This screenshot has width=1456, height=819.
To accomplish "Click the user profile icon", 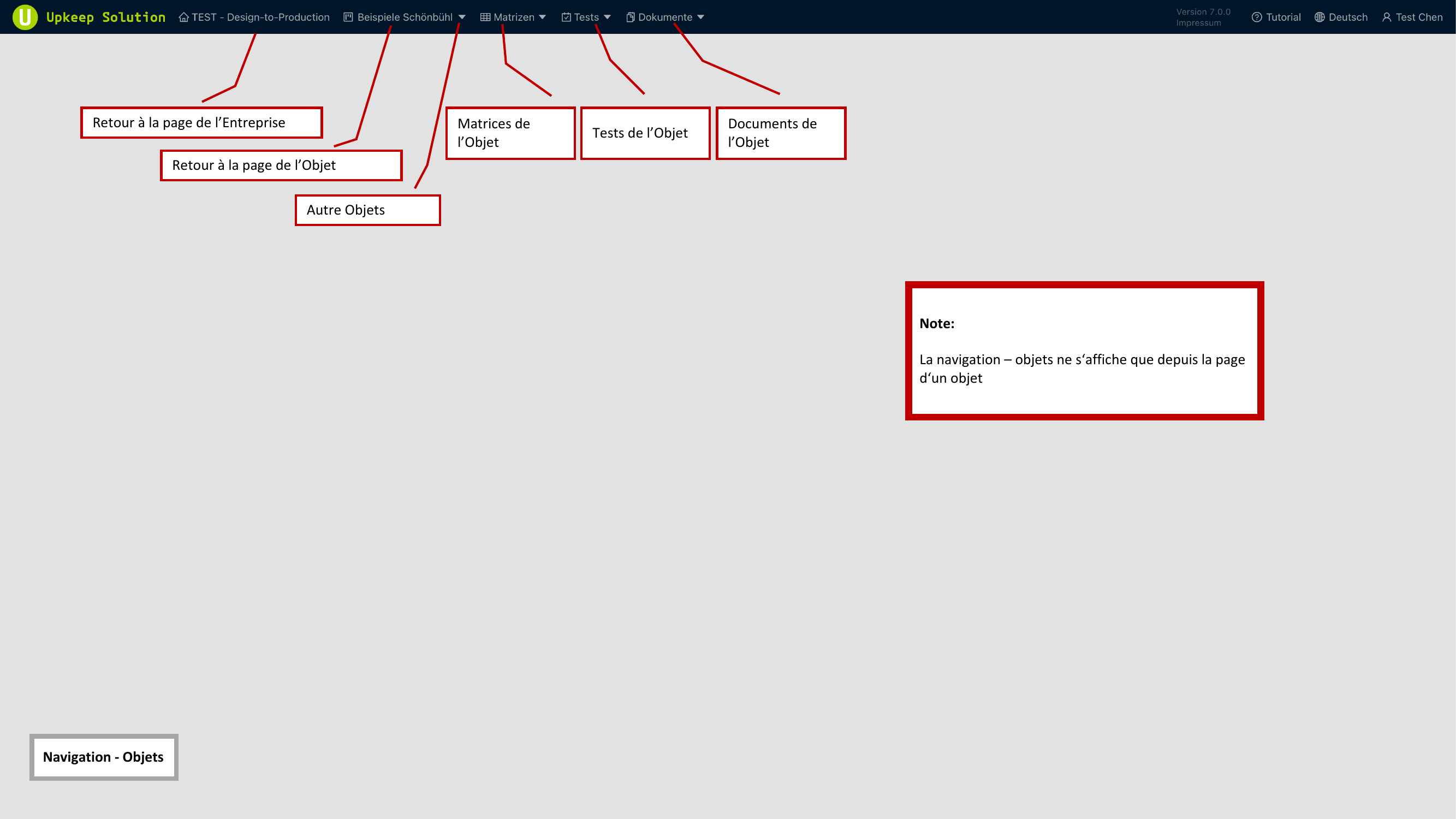I will click(x=1387, y=17).
